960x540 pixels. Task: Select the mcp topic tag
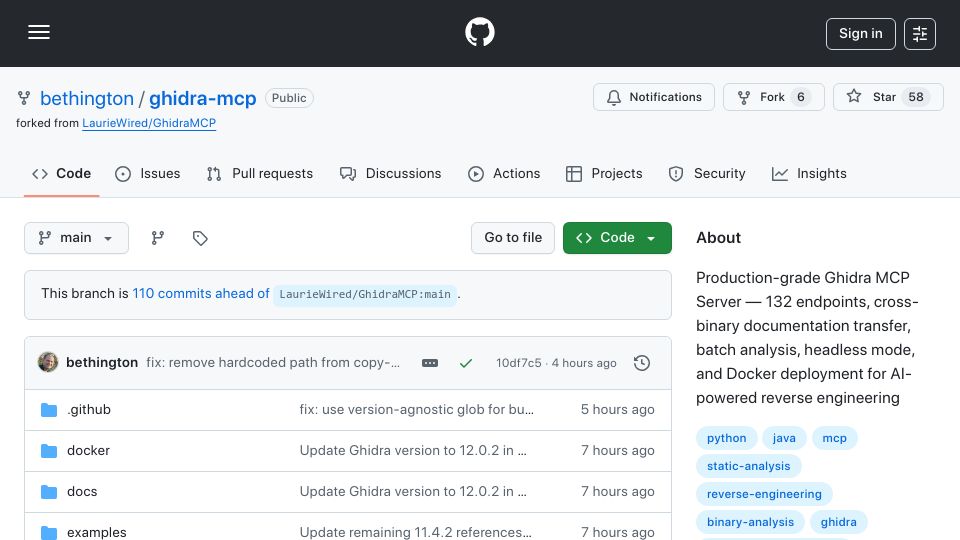[834, 438]
